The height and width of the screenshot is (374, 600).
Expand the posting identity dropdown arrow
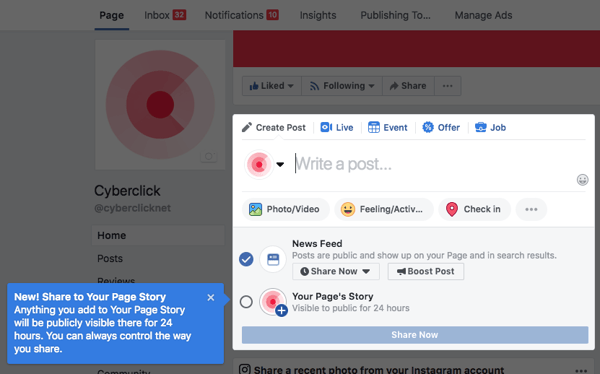(280, 165)
